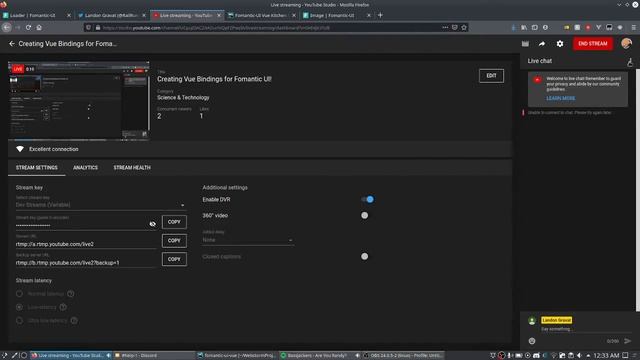Select Normal latency radio button
The height and width of the screenshot is (360, 640).
click(x=19, y=293)
